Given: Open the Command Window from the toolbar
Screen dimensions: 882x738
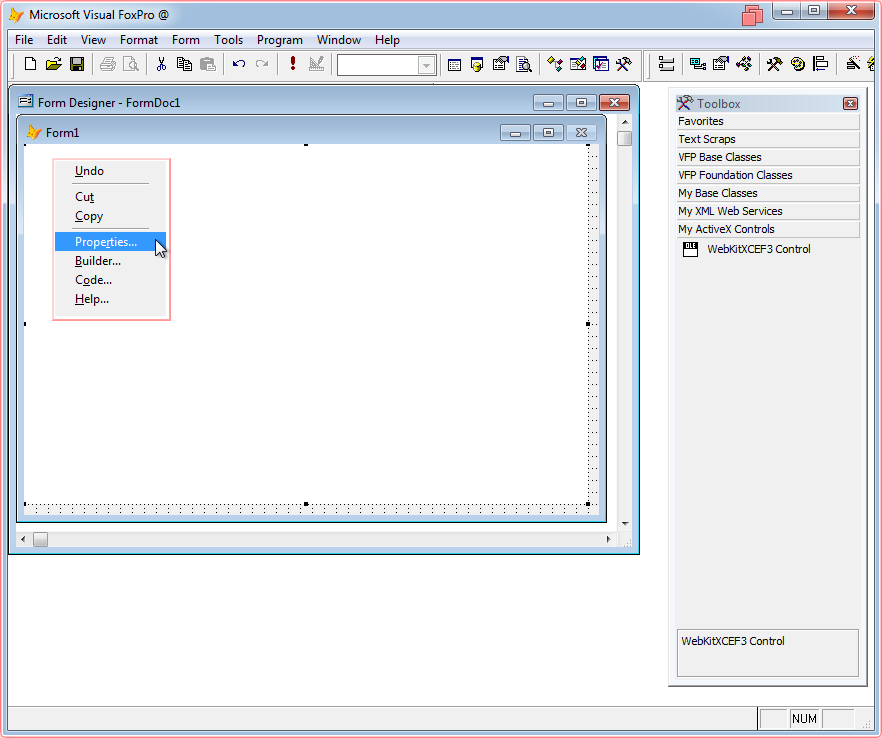Looking at the screenshot, I should click(x=454, y=65).
